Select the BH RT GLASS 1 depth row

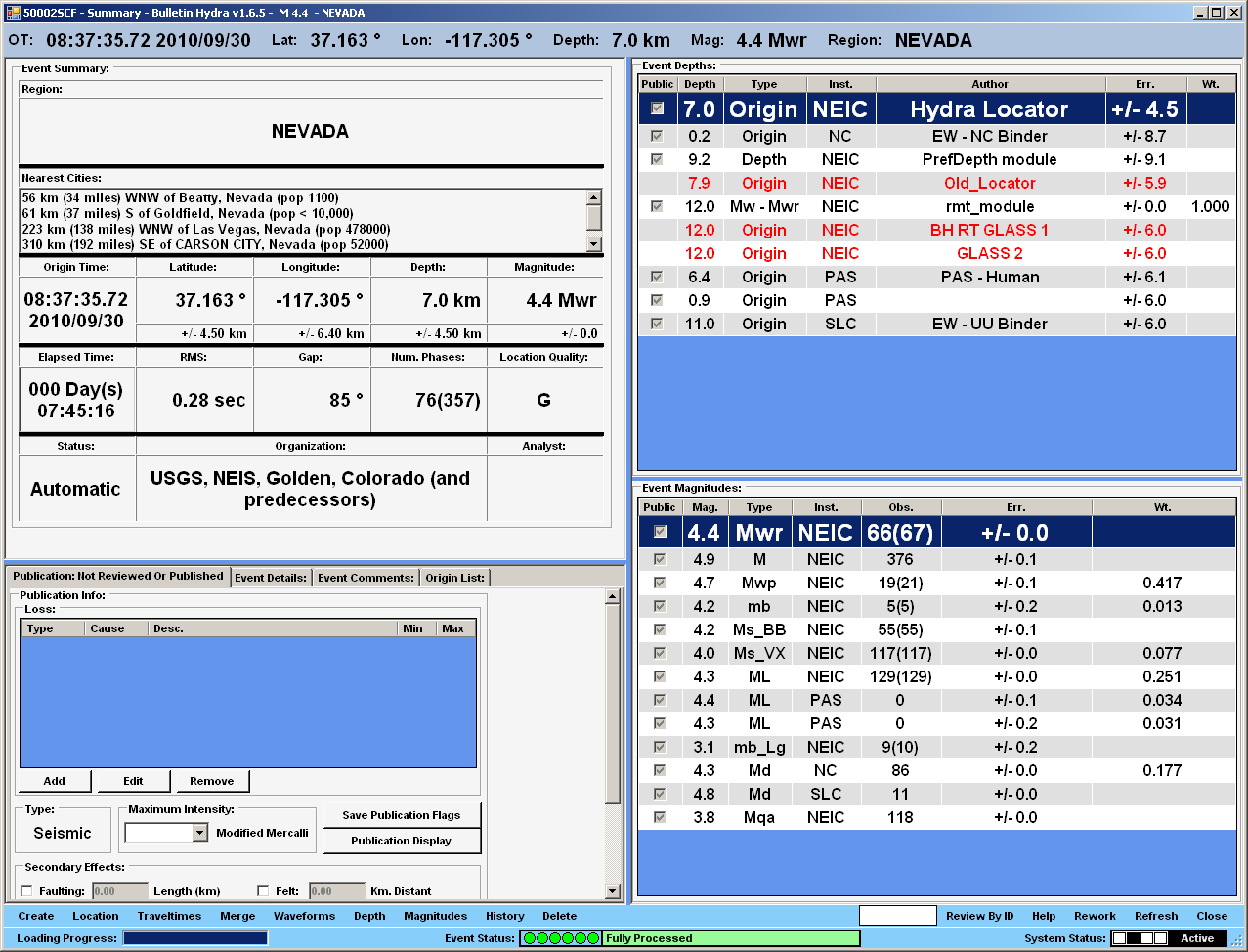(937, 230)
